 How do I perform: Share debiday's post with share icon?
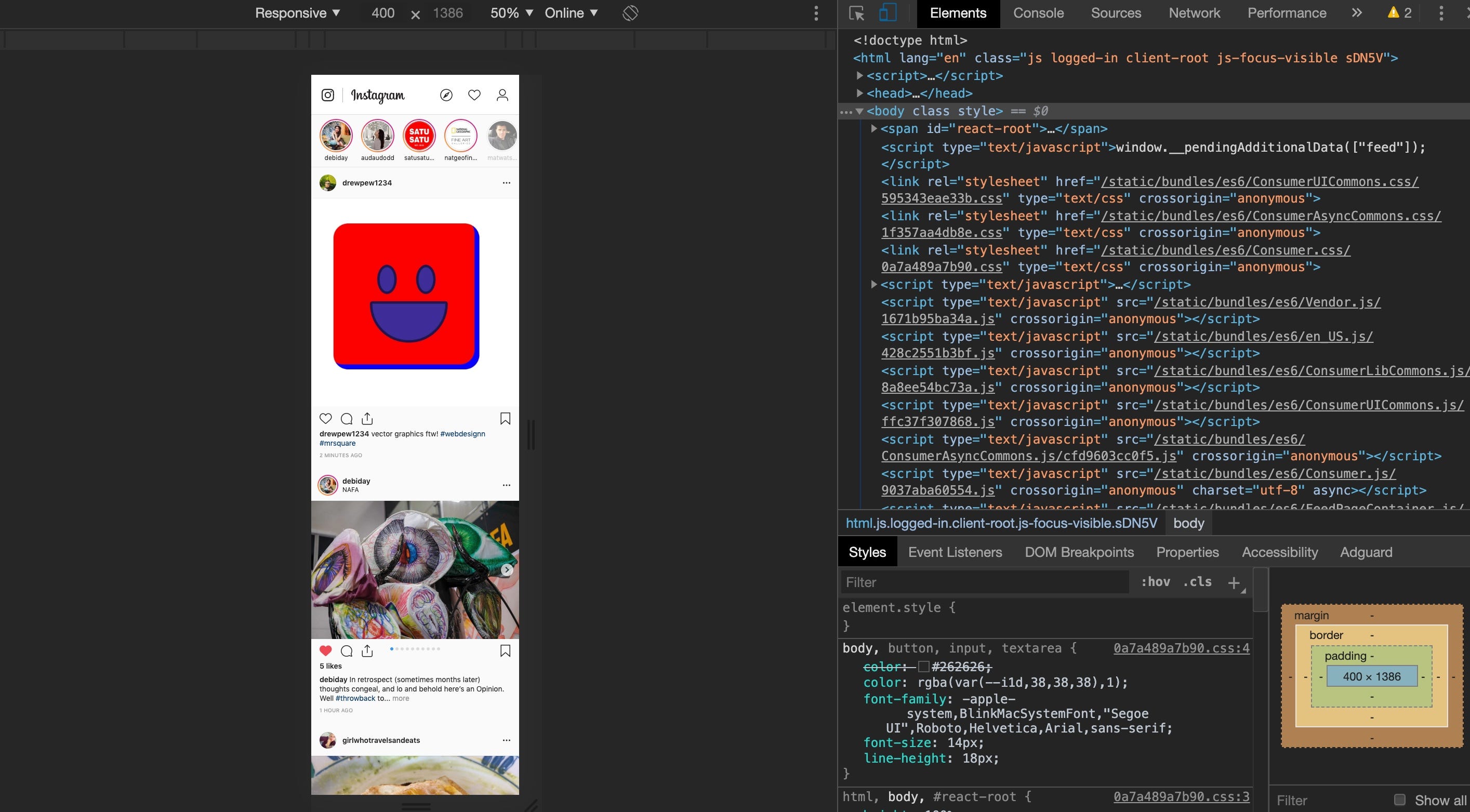[367, 650]
